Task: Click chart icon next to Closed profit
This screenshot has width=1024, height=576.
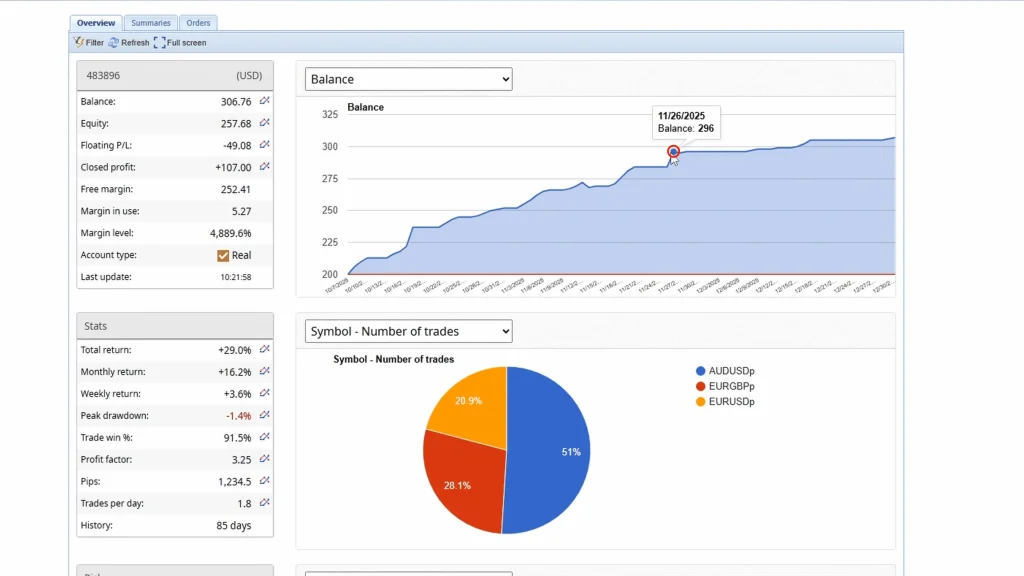Action: coord(265,167)
